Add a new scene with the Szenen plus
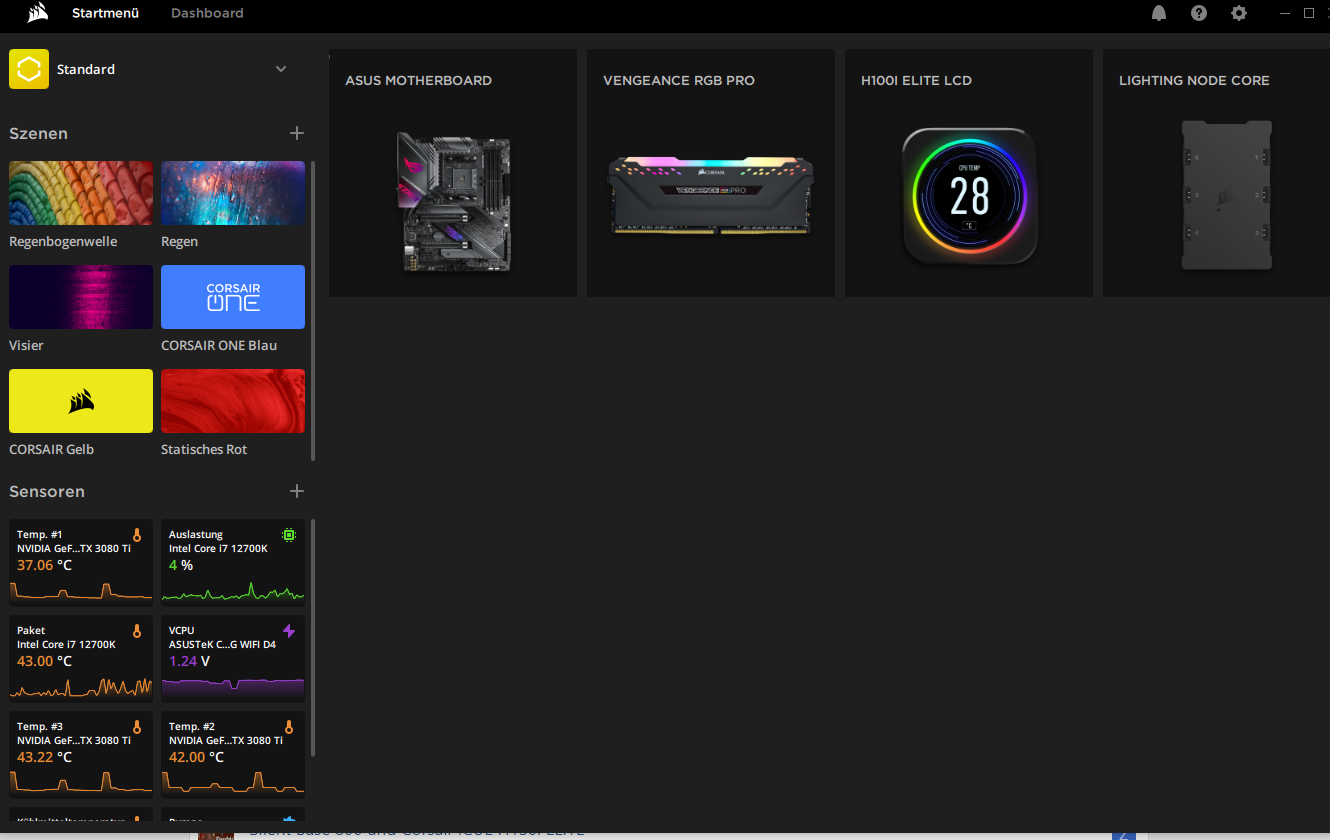The height and width of the screenshot is (840, 1330). click(297, 133)
